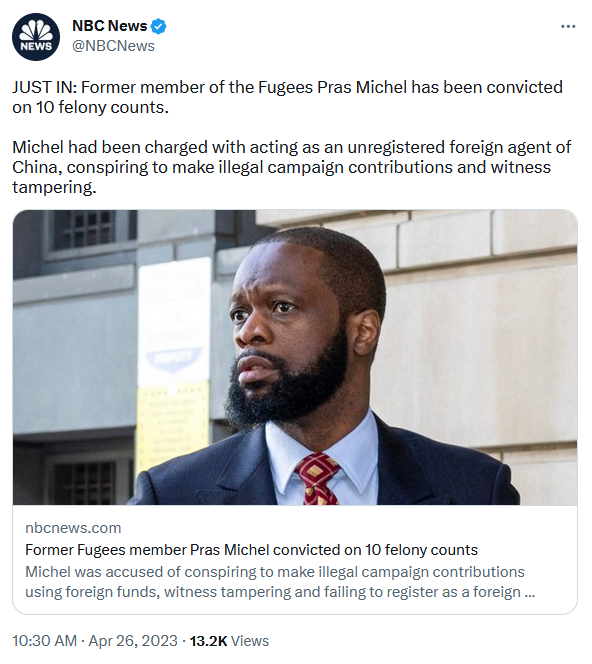The image size is (592, 664).
Task: Open the NBC News display name profile link
Action: tap(109, 26)
